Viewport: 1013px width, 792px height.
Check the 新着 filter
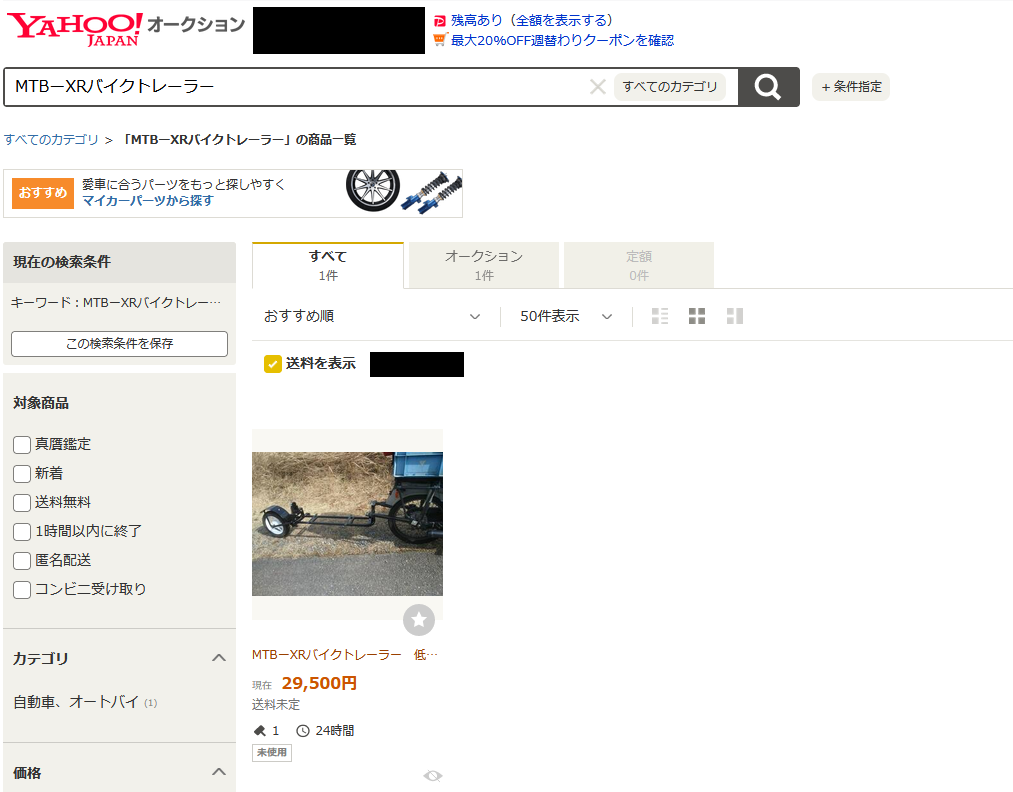(x=22, y=474)
